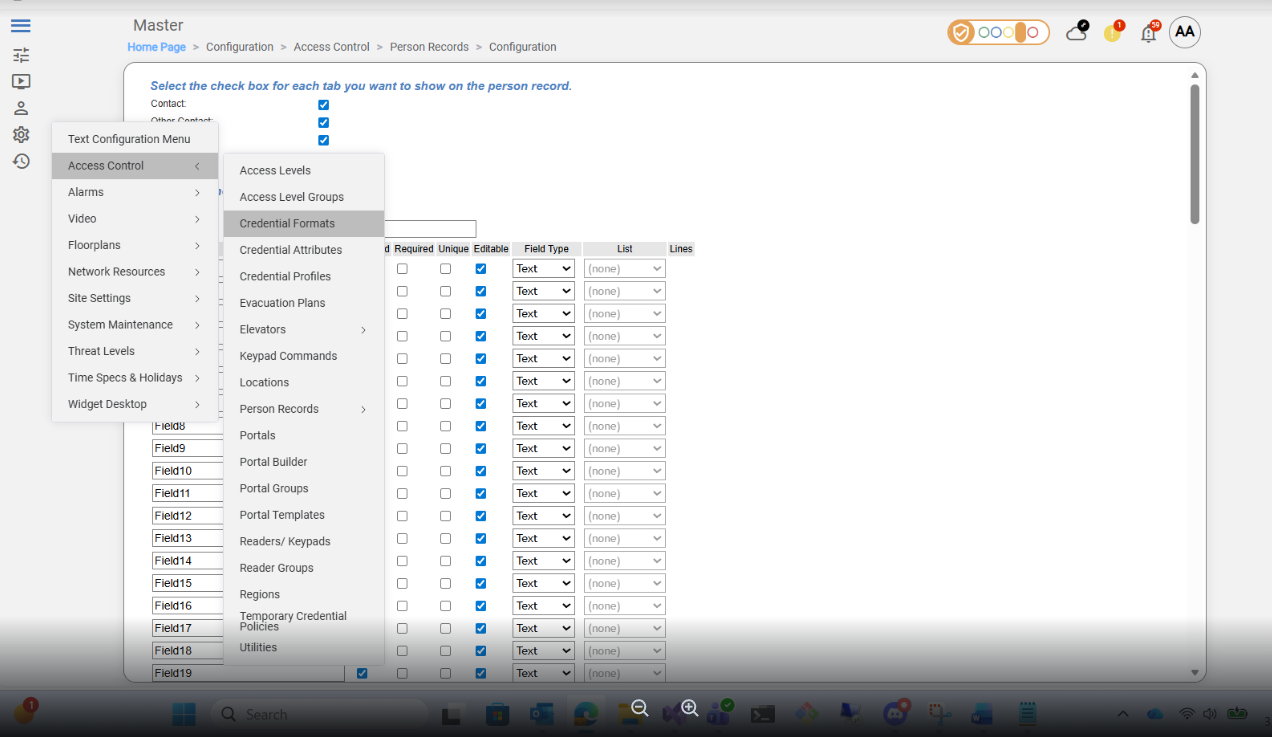1272x737 pixels.
Task: Expand the Person Records submenu
Action: click(x=303, y=409)
